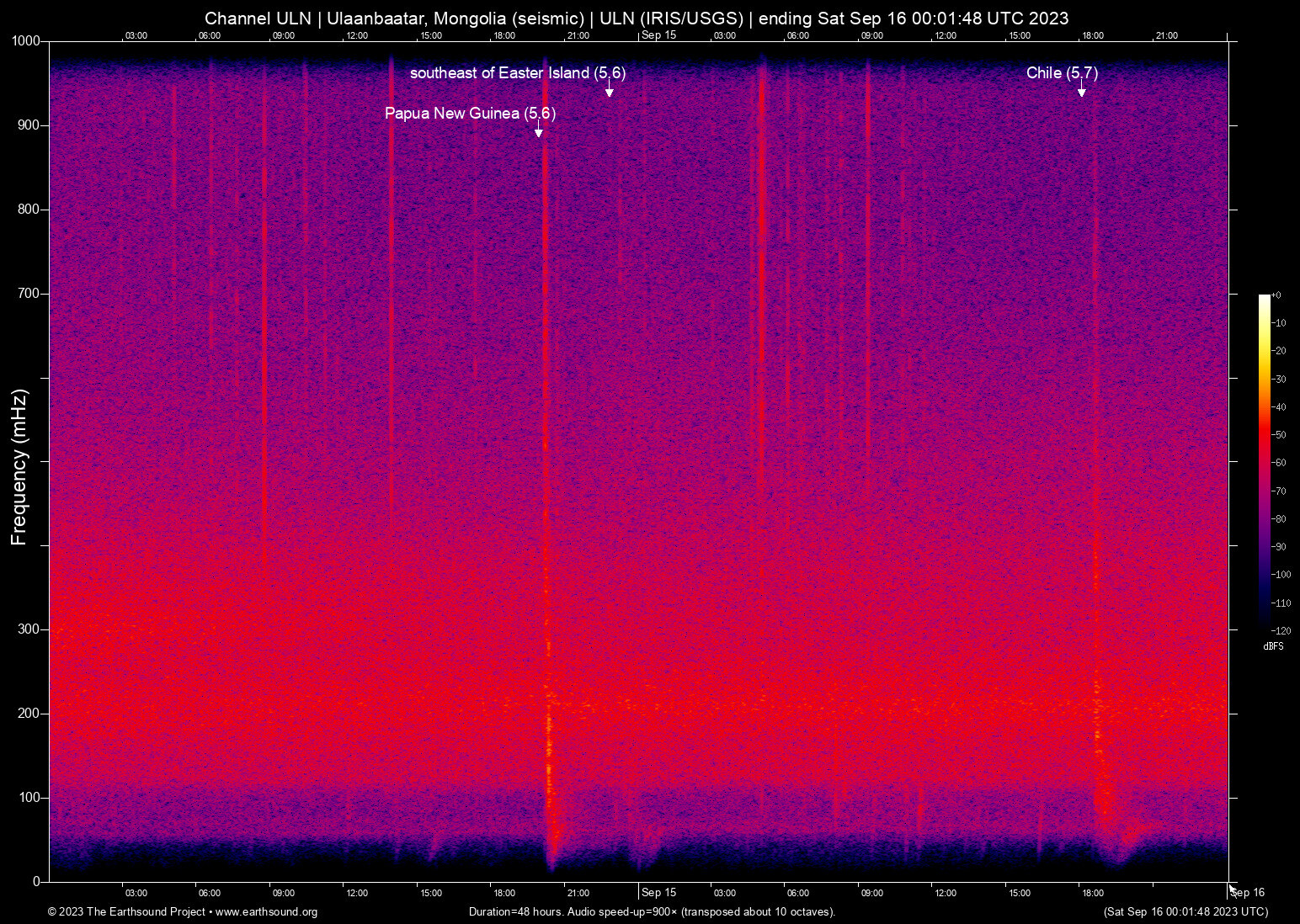Click the +0 value atop the color scale
The height and width of the screenshot is (924, 1300).
(x=1276, y=295)
